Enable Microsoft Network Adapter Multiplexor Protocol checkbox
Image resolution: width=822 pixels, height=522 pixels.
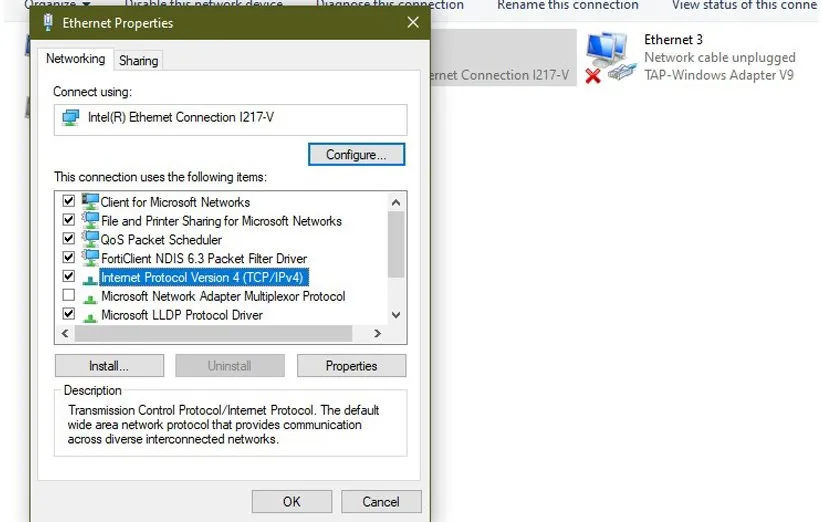[x=69, y=295]
